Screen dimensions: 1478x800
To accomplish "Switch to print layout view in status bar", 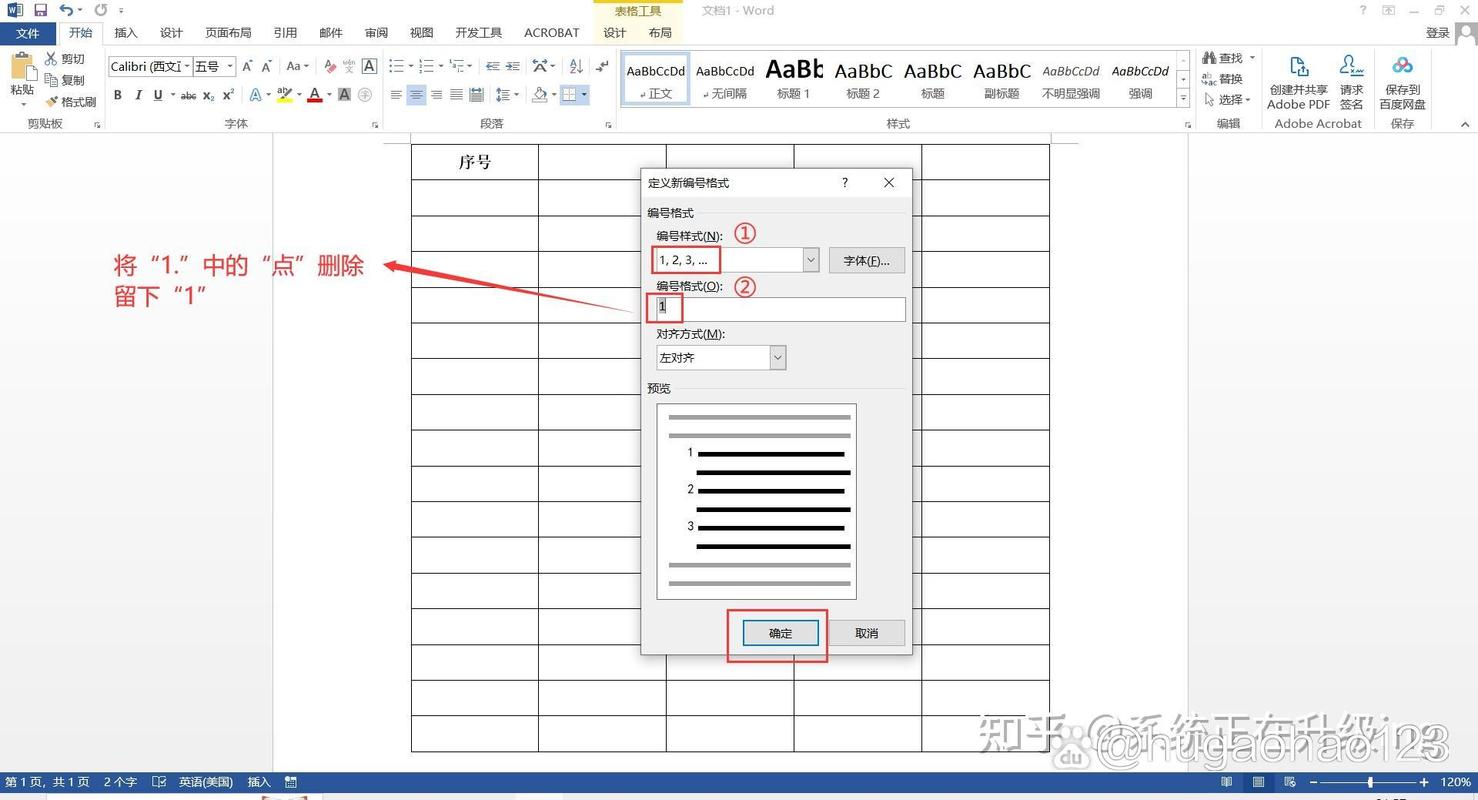I will click(1258, 782).
